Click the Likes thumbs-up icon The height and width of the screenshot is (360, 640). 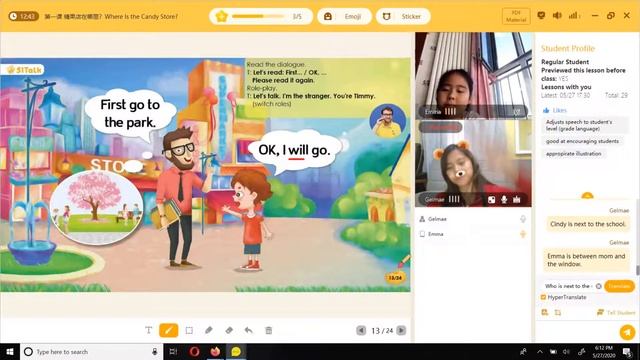pos(546,110)
